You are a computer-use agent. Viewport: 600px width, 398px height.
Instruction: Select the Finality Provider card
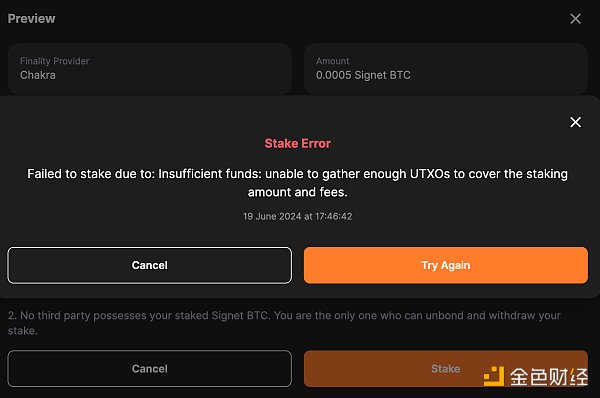pos(150,69)
